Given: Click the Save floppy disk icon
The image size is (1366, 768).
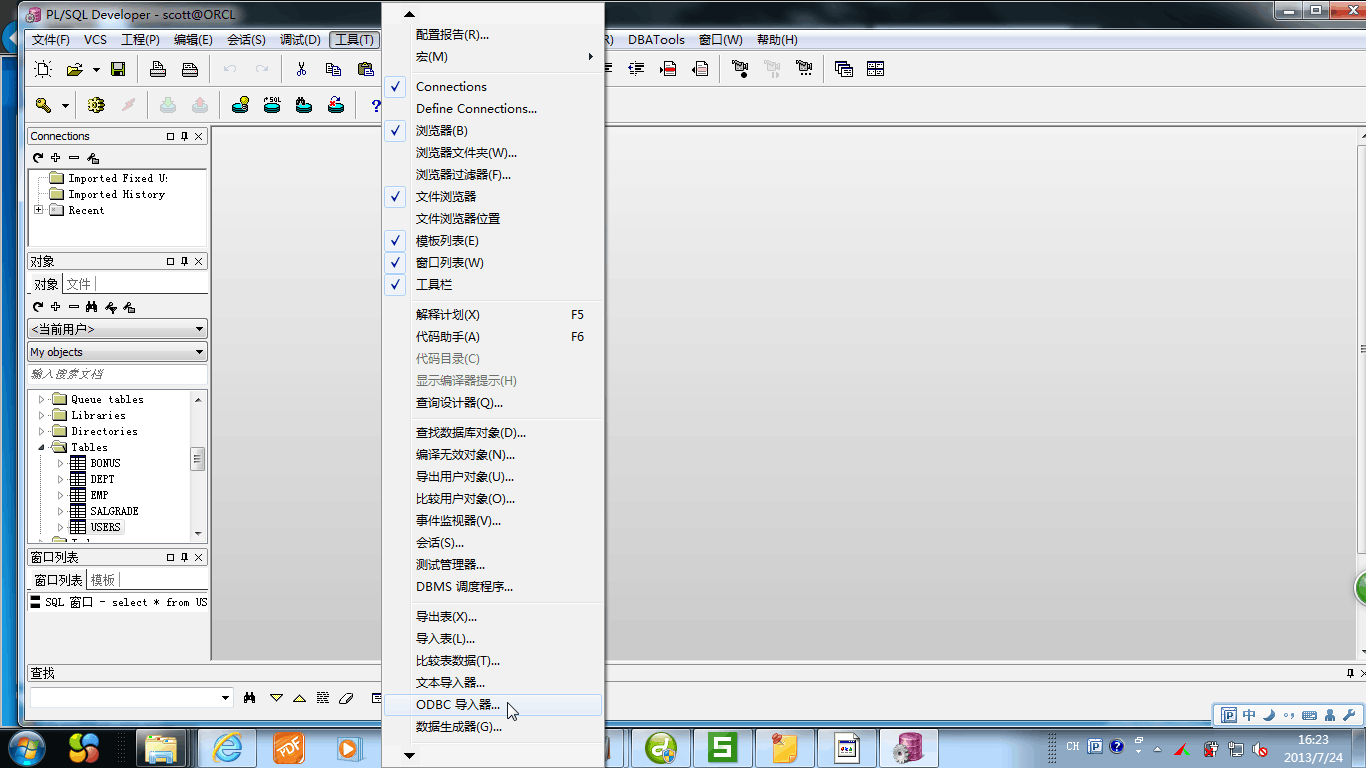Looking at the screenshot, I should [x=118, y=69].
